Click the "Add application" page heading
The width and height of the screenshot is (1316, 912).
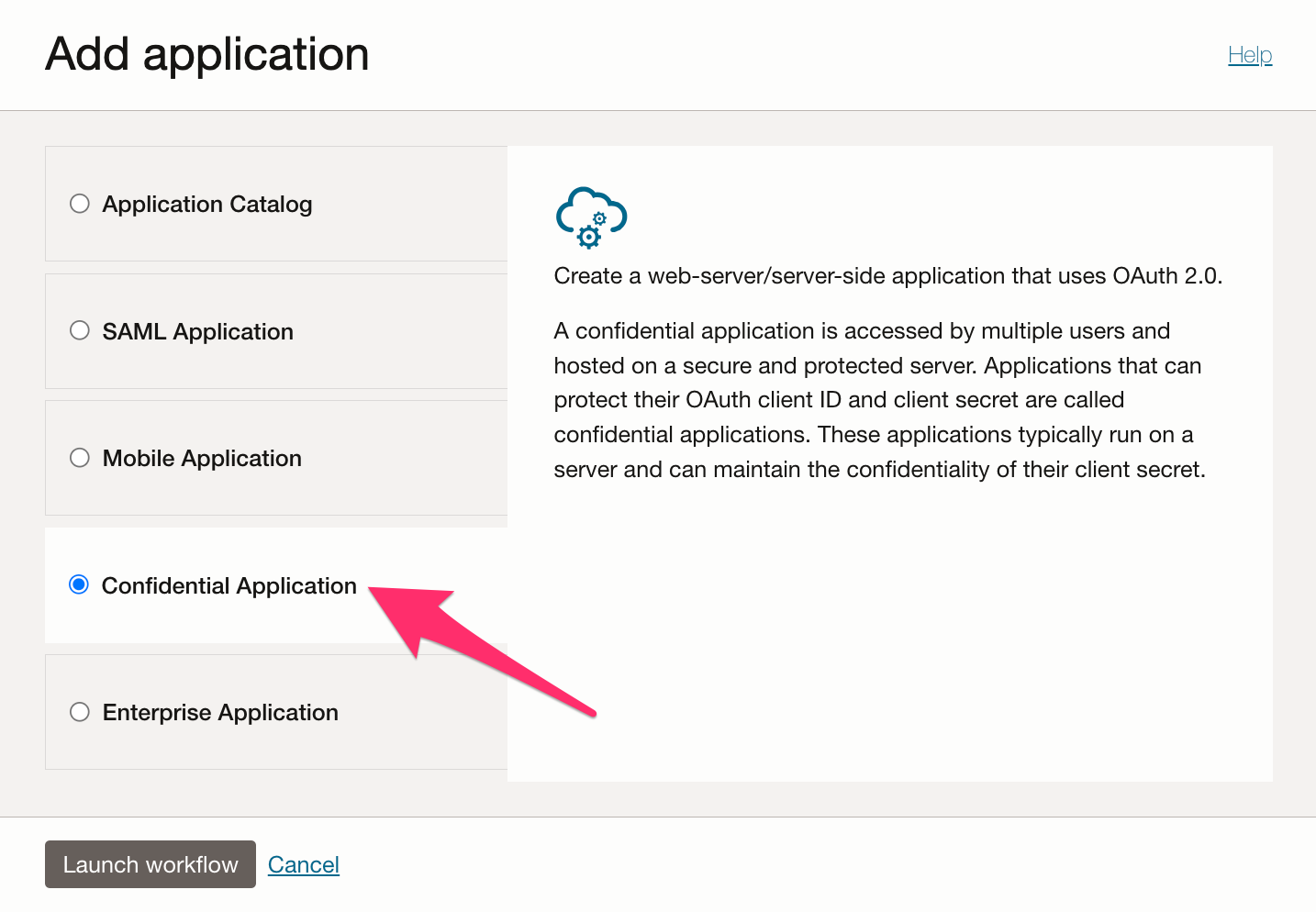(207, 54)
